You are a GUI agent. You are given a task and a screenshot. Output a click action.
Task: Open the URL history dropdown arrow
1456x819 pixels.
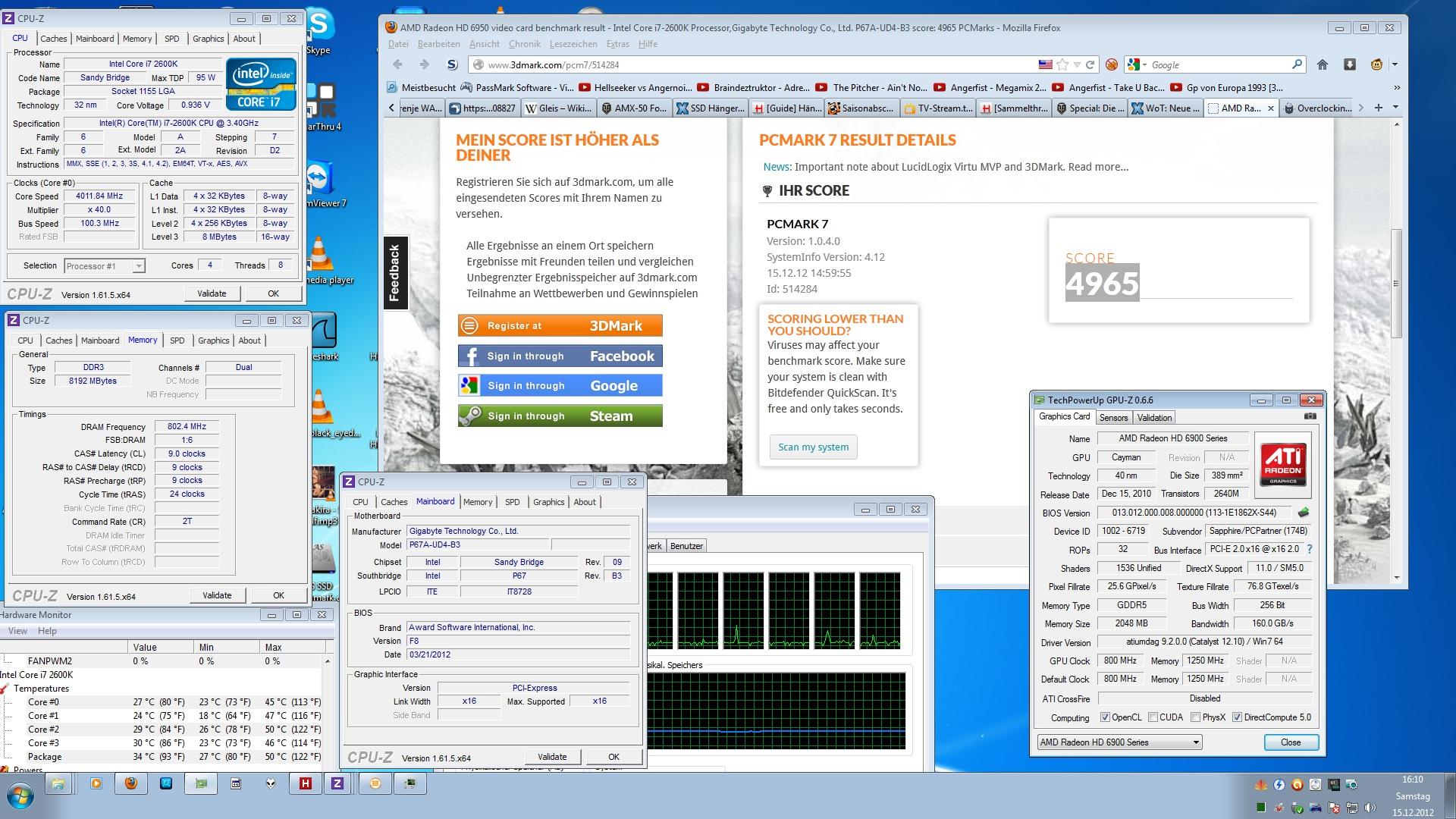pyautogui.click(x=1077, y=65)
